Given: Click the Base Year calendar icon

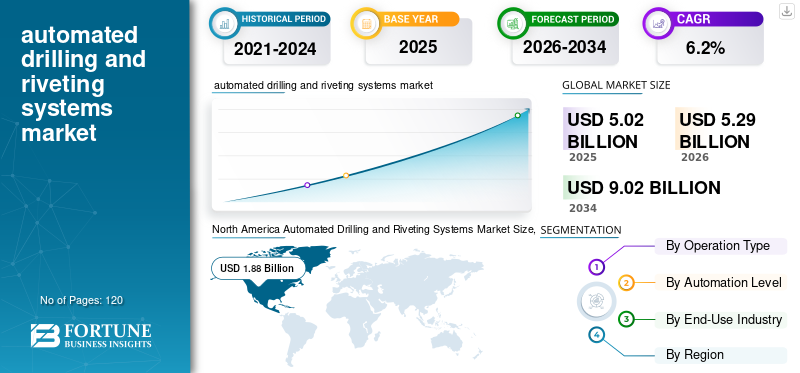Looking at the screenshot, I should (366, 23).
